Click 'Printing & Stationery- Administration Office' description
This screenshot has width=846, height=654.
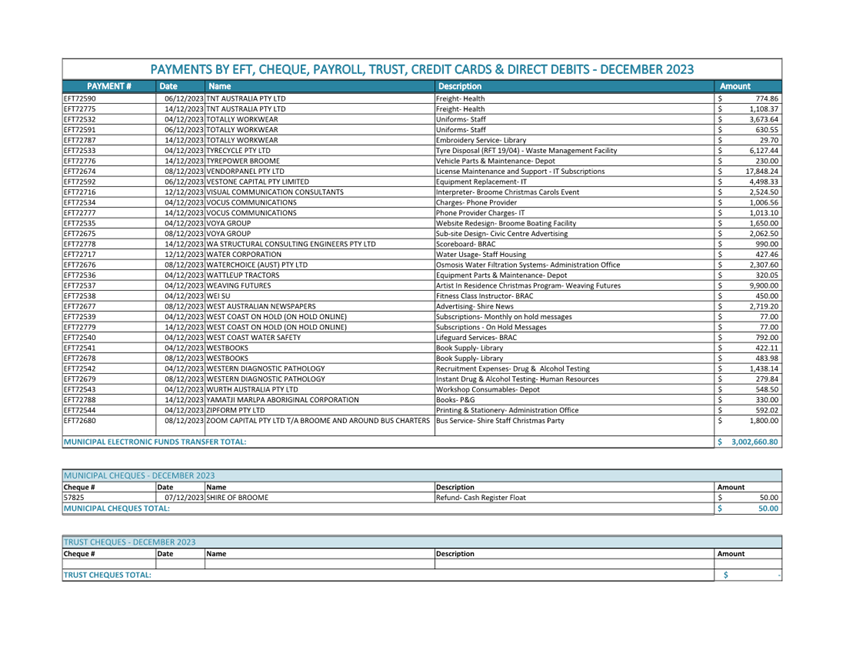point(507,410)
